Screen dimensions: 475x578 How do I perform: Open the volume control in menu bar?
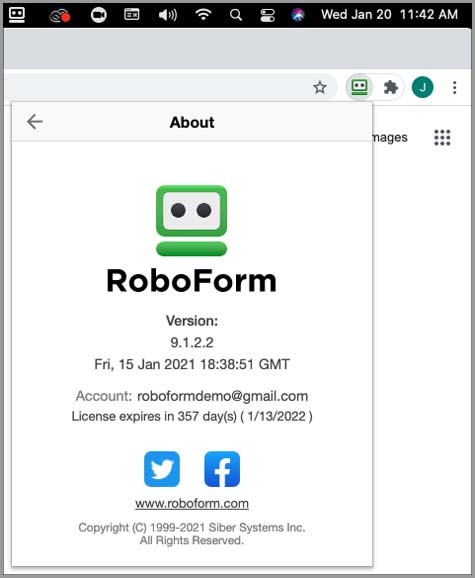pyautogui.click(x=168, y=15)
